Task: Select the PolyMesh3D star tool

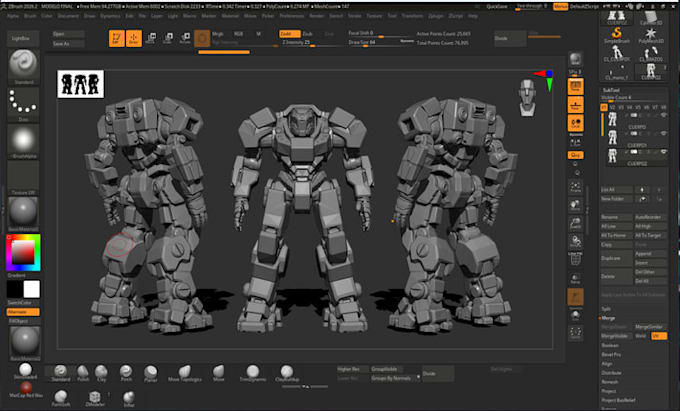Action: pyautogui.click(x=651, y=35)
